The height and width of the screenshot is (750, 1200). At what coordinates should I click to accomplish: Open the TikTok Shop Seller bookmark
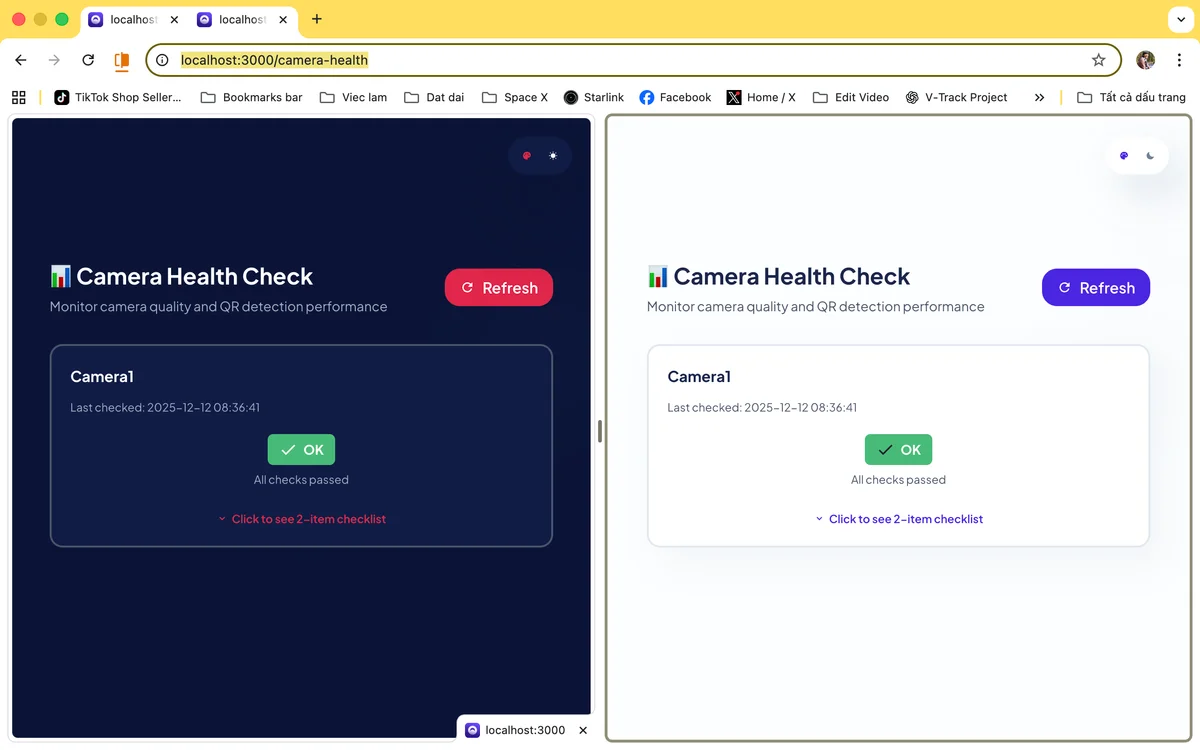click(x=117, y=97)
